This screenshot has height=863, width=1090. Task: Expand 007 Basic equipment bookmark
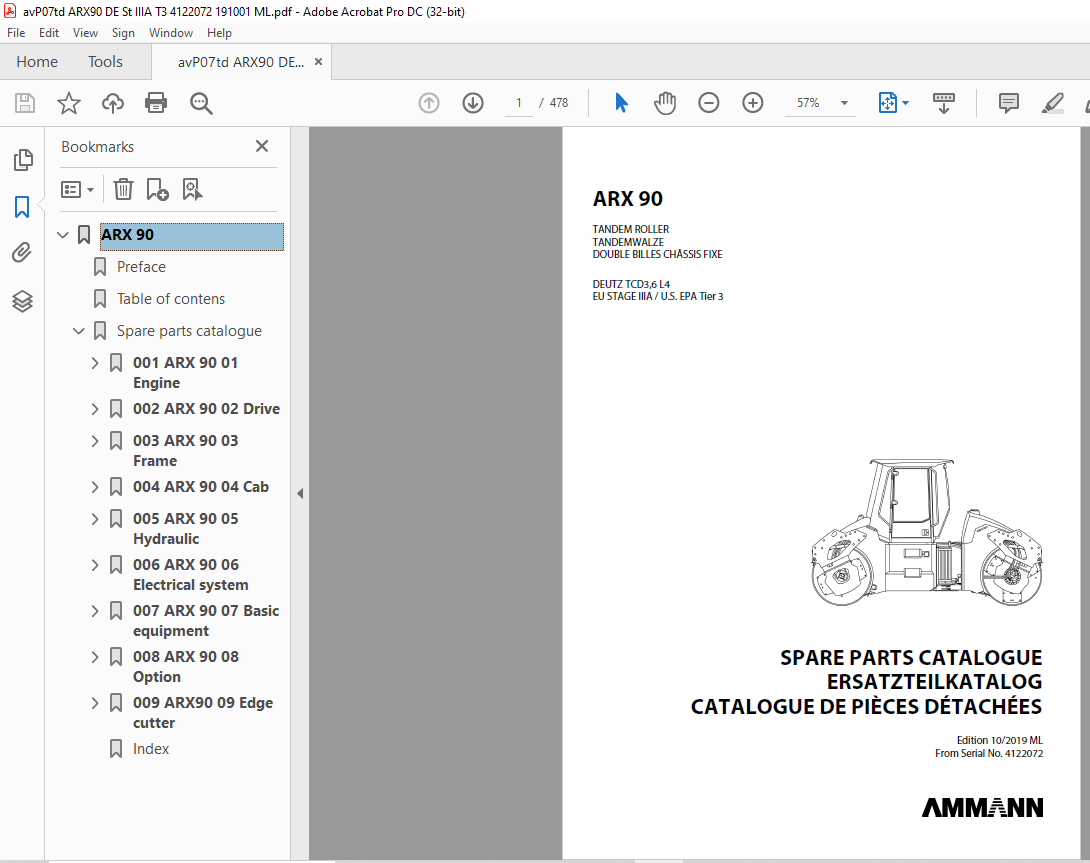(95, 611)
